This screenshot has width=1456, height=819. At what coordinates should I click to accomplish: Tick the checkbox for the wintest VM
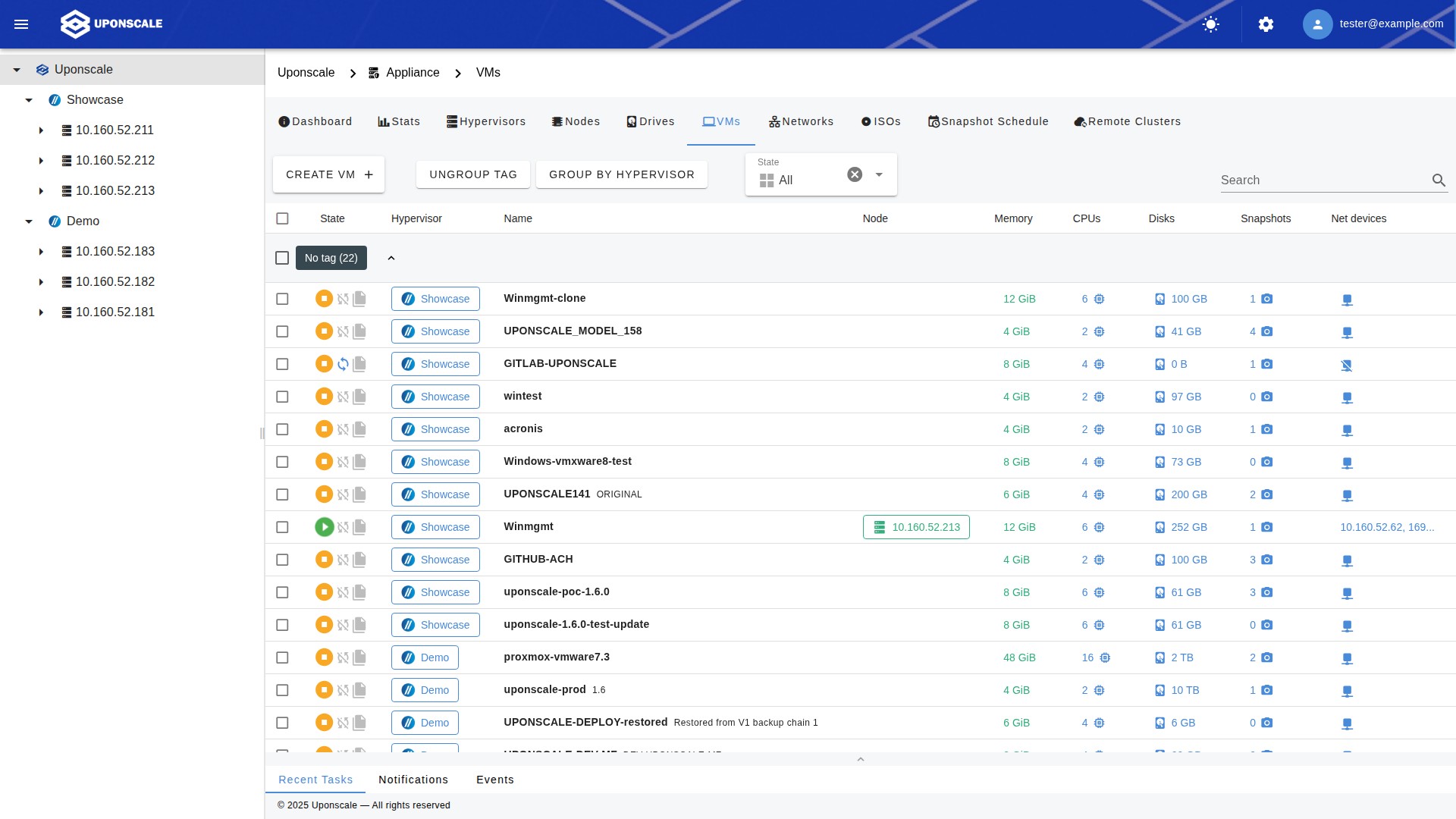pyautogui.click(x=282, y=397)
